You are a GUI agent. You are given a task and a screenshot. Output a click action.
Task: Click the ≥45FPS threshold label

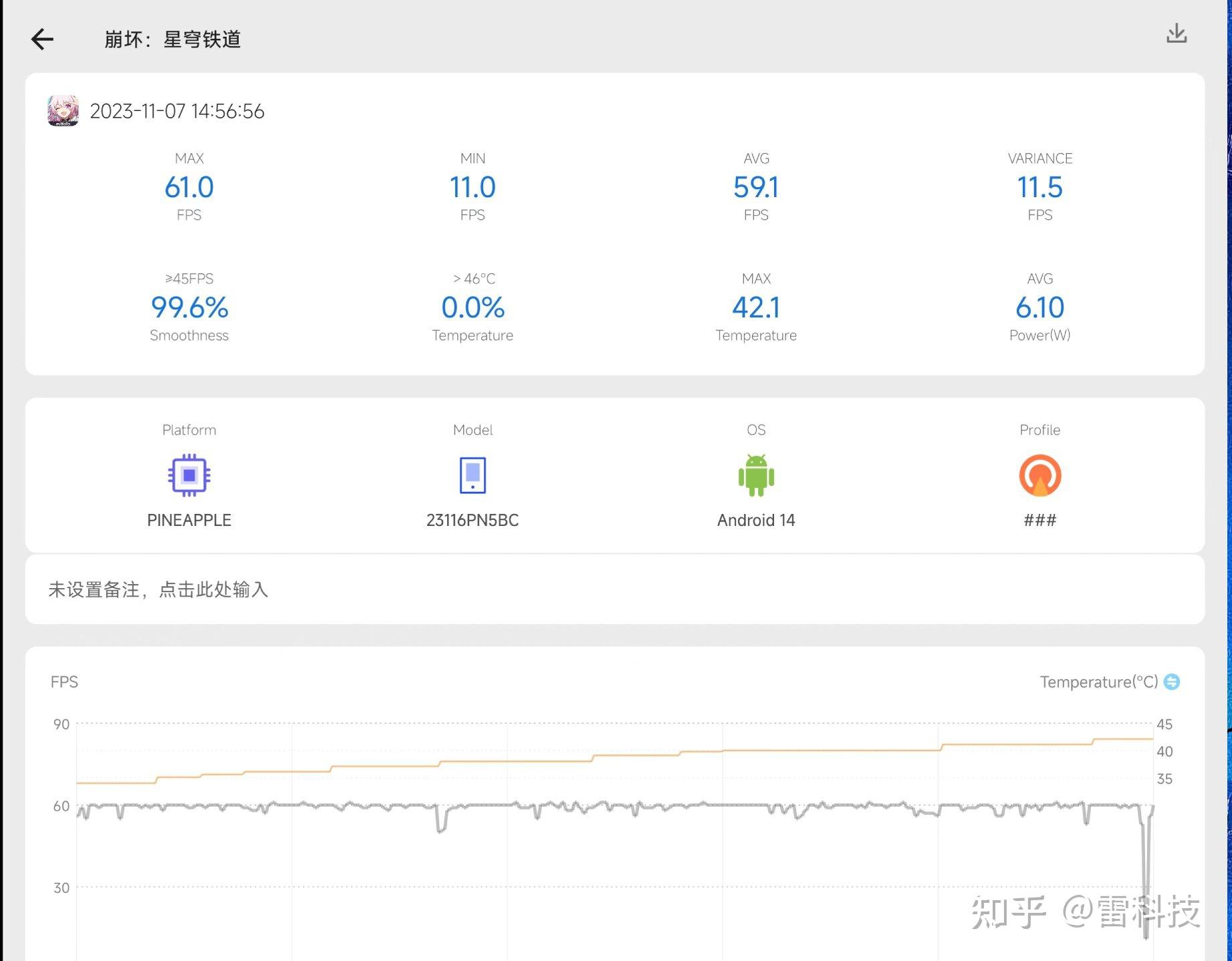click(189, 279)
